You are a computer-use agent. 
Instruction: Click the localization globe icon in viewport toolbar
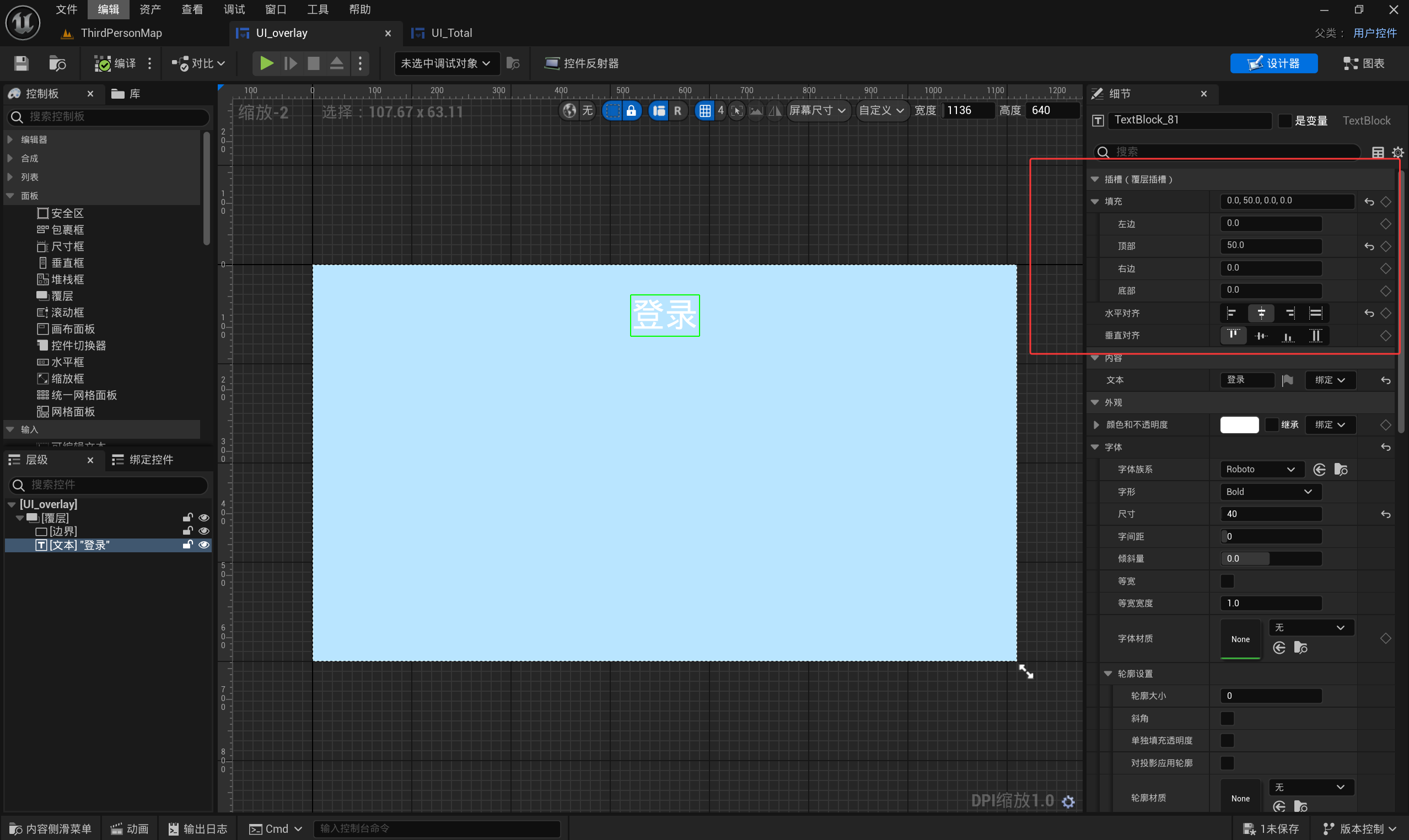(x=570, y=110)
